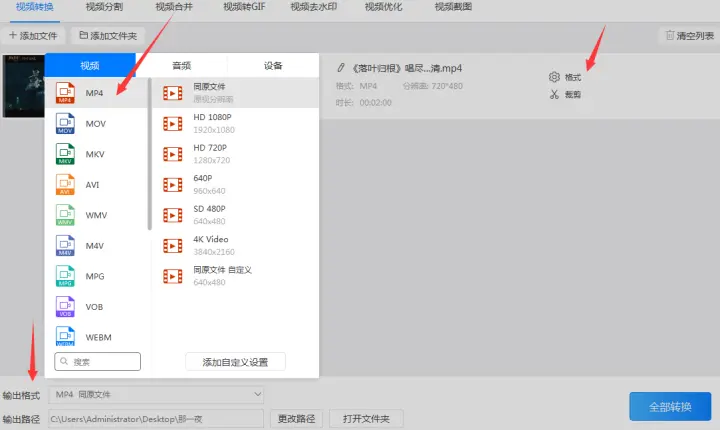Click the video thumbnail preview
Screen dimensions: 720x430
pos(24,86)
